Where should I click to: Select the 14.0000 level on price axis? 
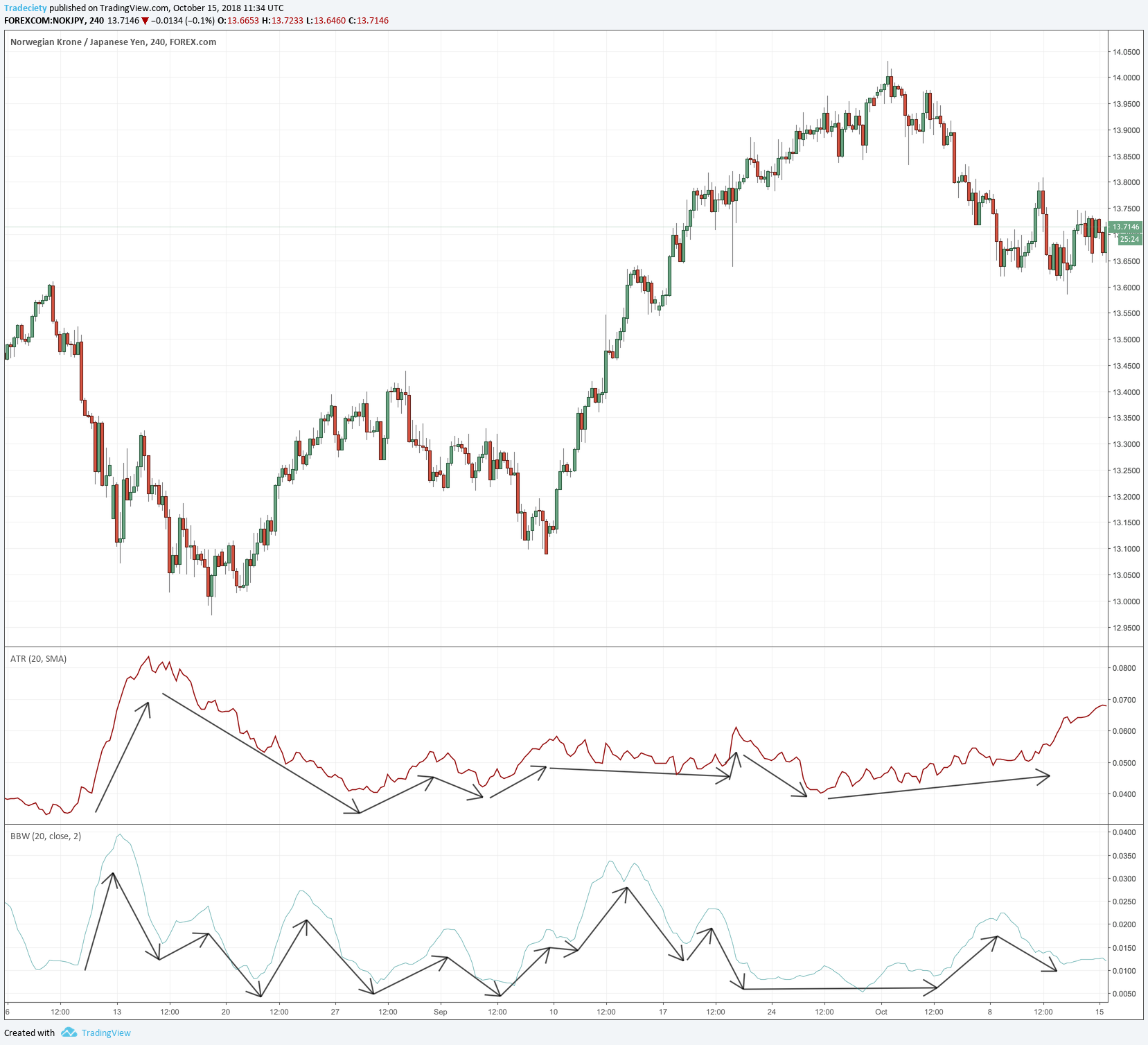(1126, 78)
